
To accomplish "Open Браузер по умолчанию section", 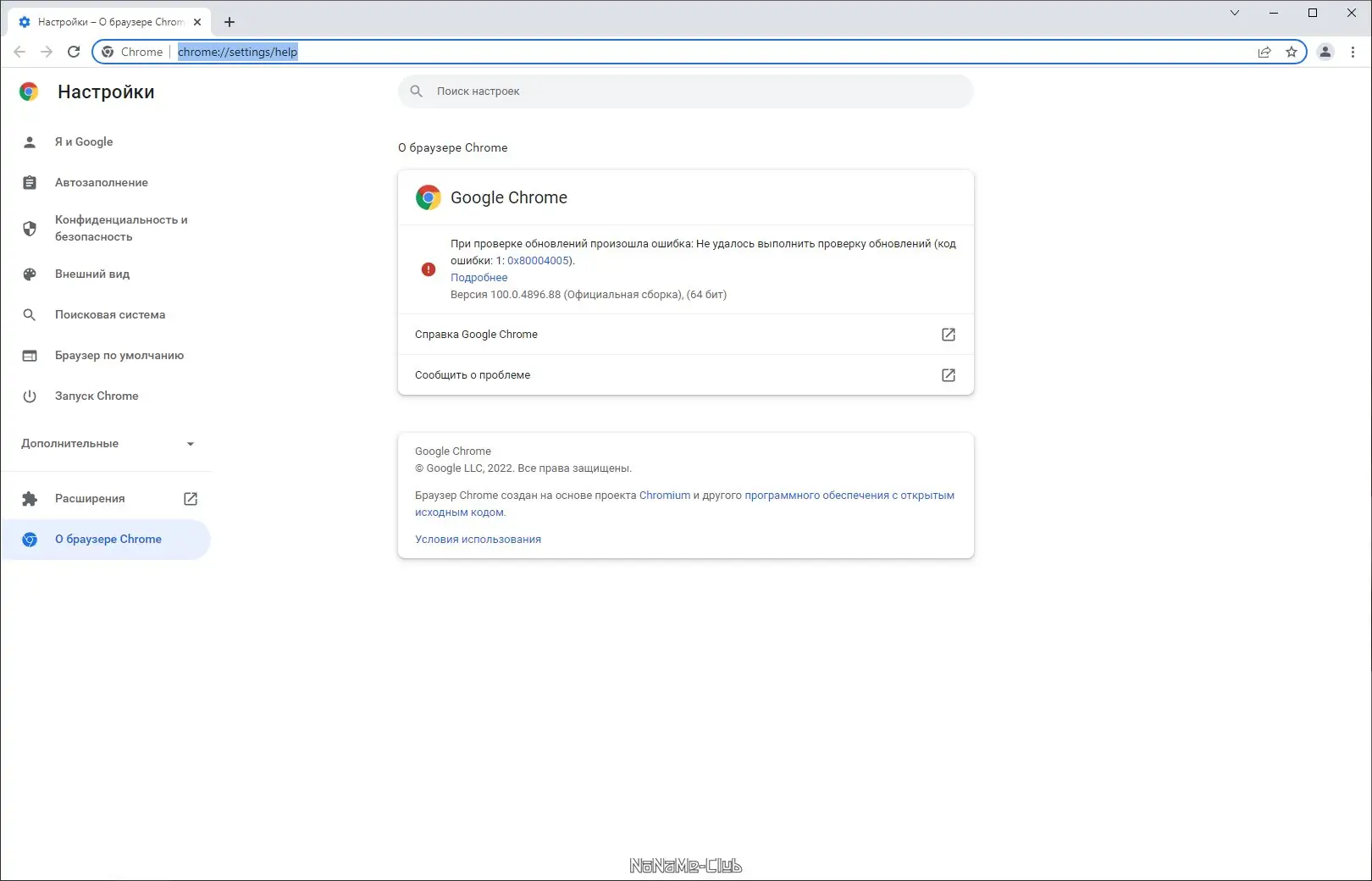I will pos(106,355).
